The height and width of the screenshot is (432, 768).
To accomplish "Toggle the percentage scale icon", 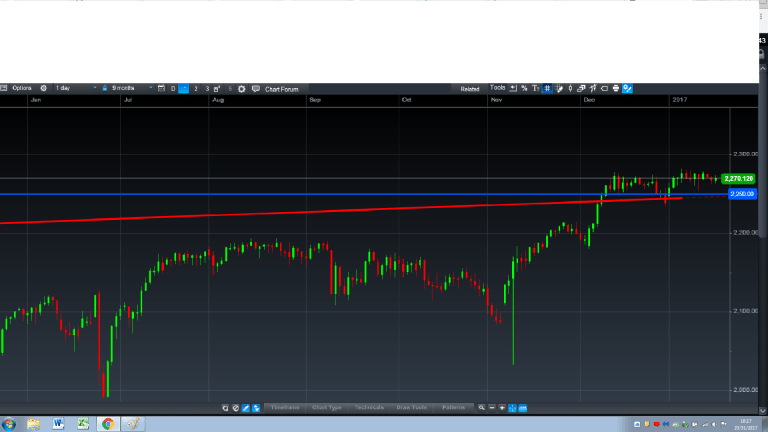I will coord(524,88).
